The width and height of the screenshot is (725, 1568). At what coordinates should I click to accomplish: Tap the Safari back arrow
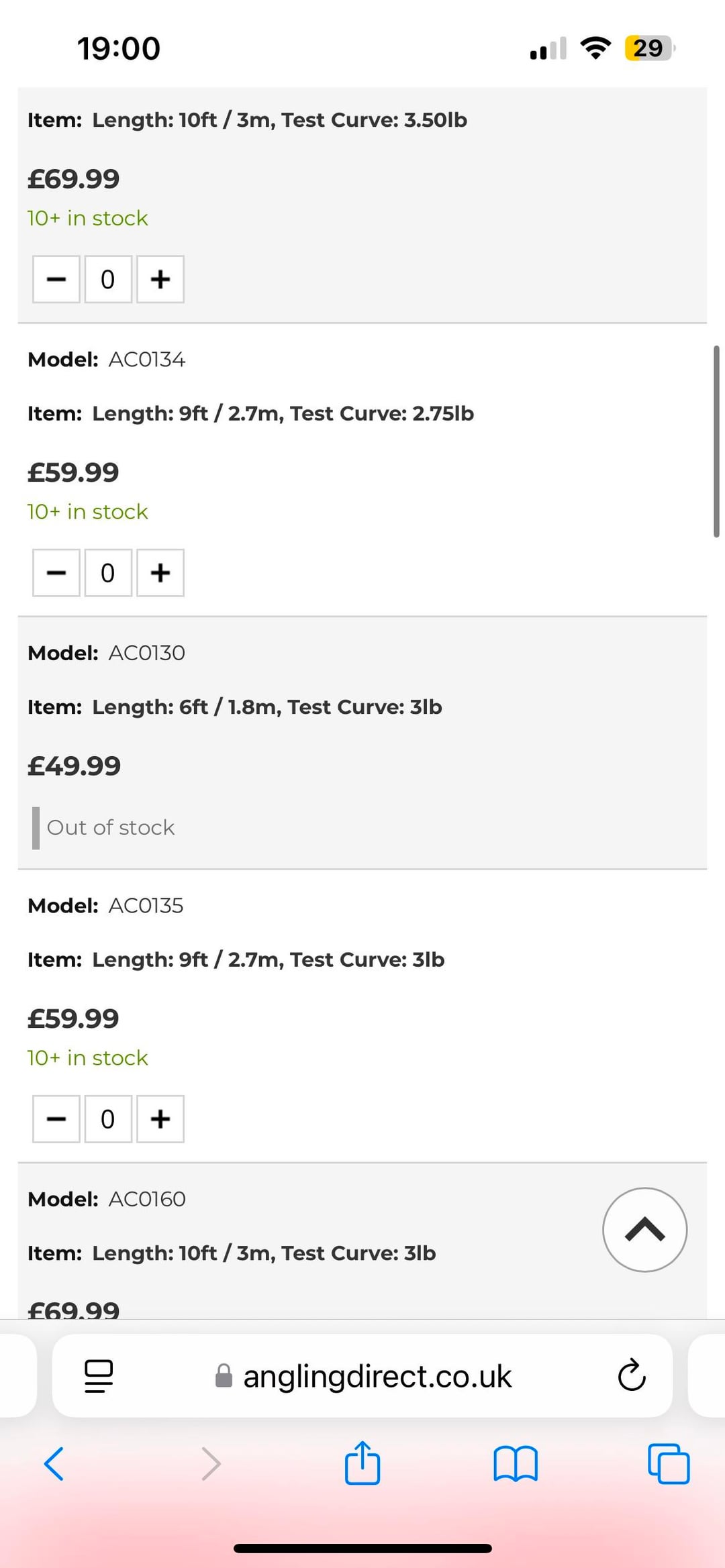click(x=54, y=1463)
